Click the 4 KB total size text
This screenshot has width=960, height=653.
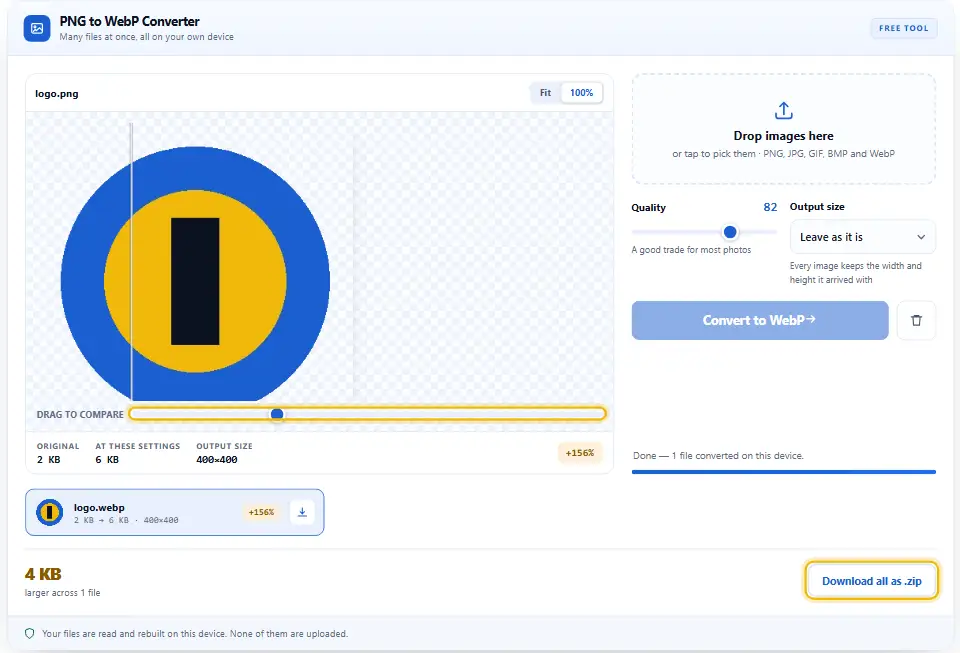[43, 574]
